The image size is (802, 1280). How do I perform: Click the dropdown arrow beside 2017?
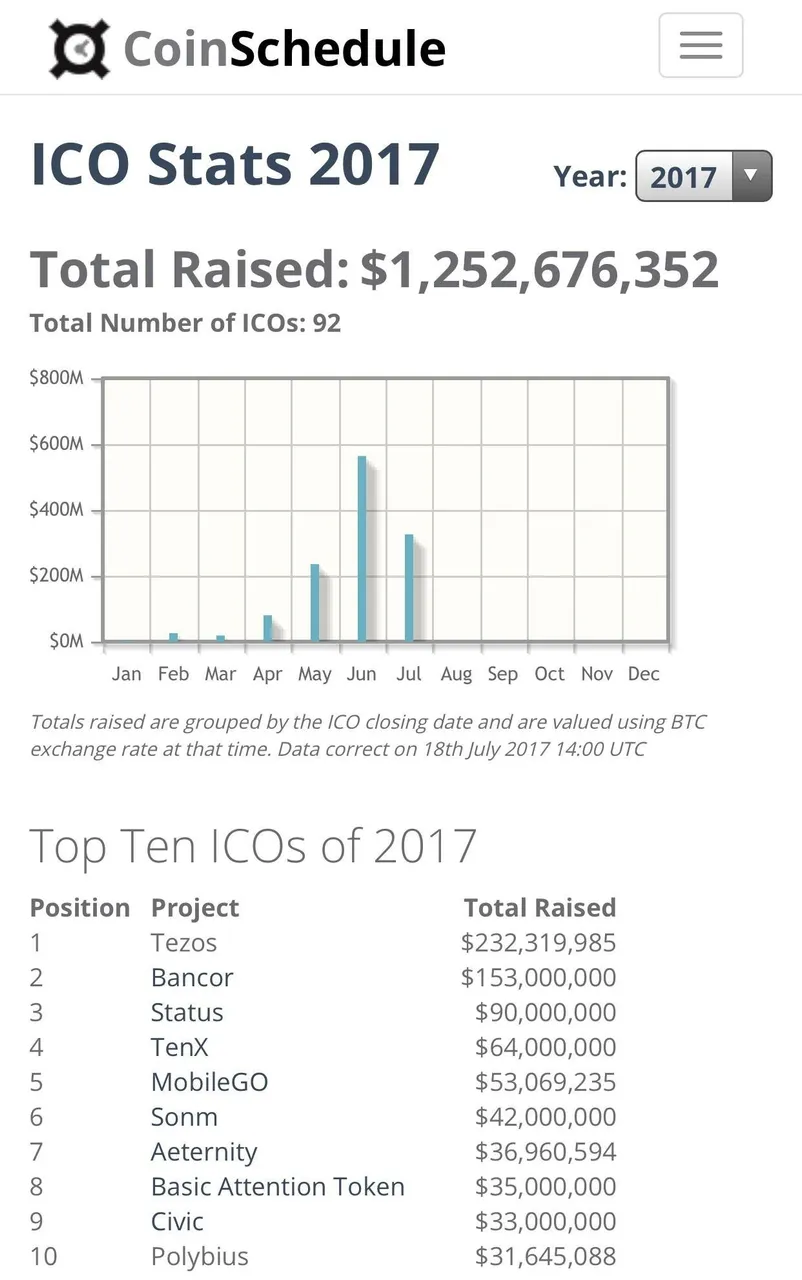click(752, 176)
